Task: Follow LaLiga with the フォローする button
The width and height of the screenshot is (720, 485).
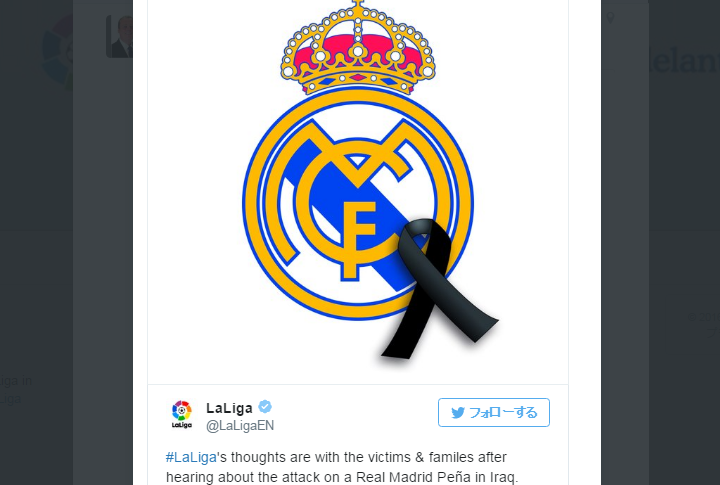Action: 494,412
